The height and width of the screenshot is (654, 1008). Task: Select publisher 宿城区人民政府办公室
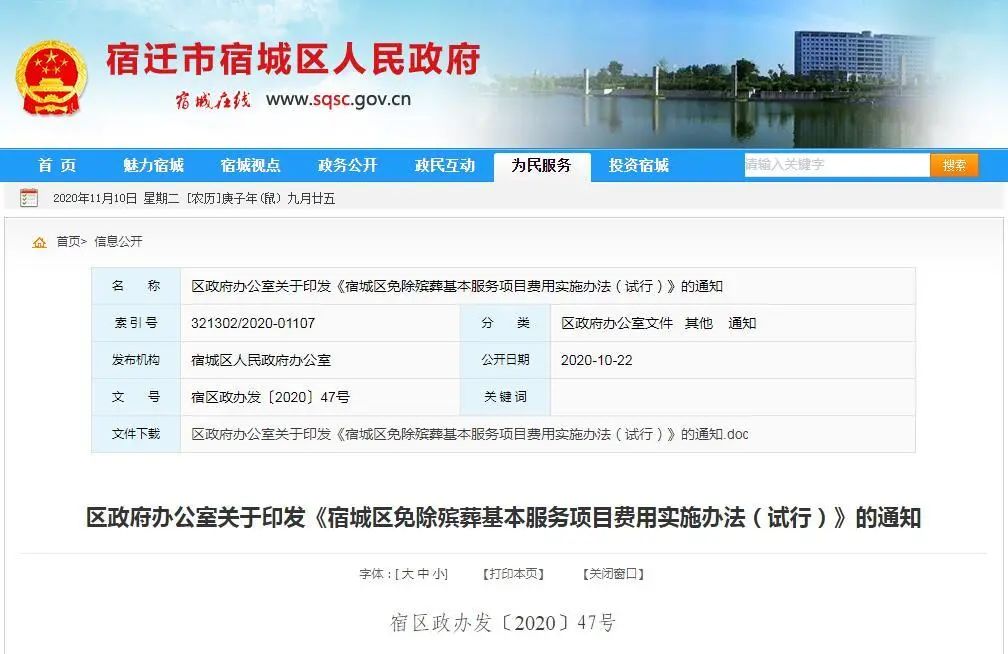click(x=261, y=360)
